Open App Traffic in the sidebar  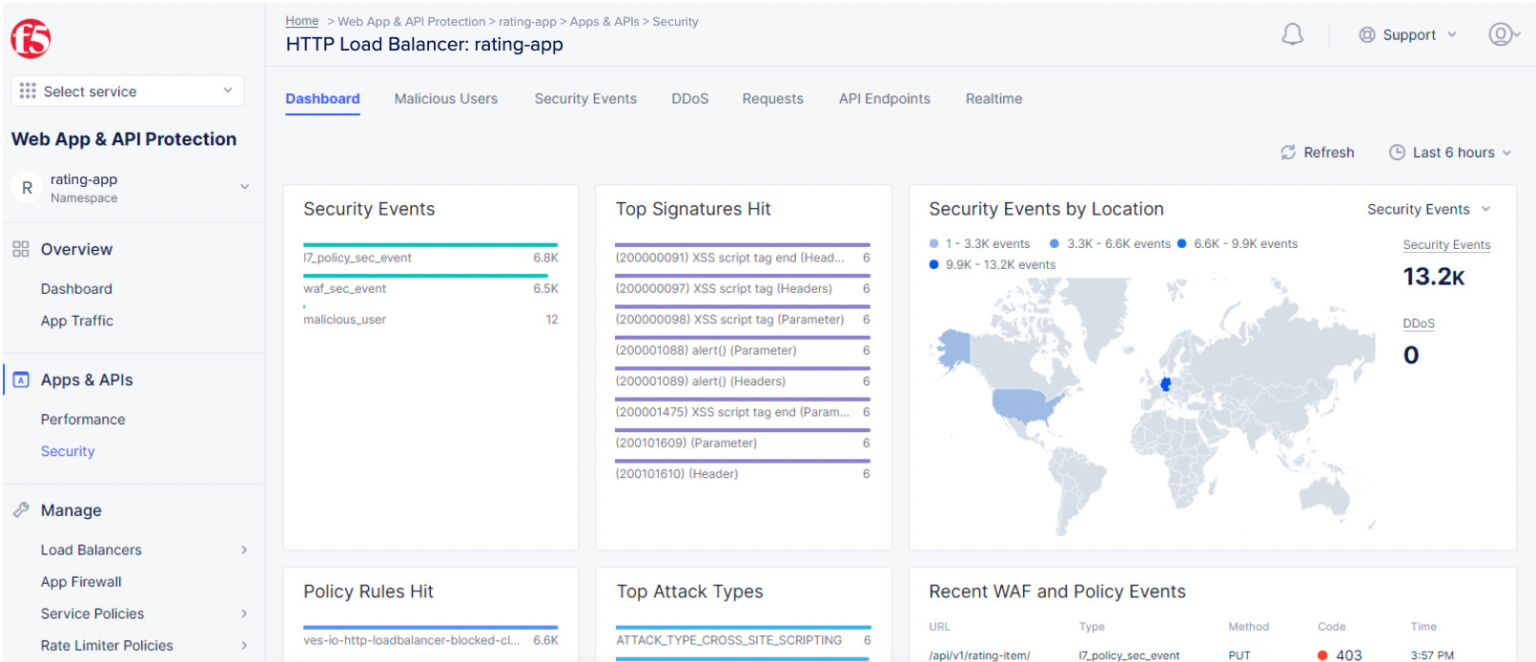[x=77, y=320]
